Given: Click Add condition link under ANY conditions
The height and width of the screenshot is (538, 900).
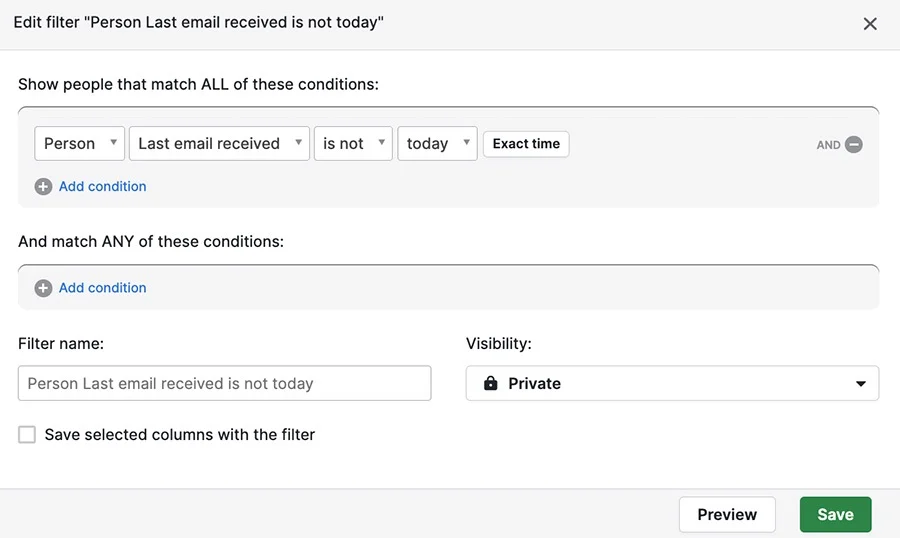Looking at the screenshot, I should click(x=103, y=288).
